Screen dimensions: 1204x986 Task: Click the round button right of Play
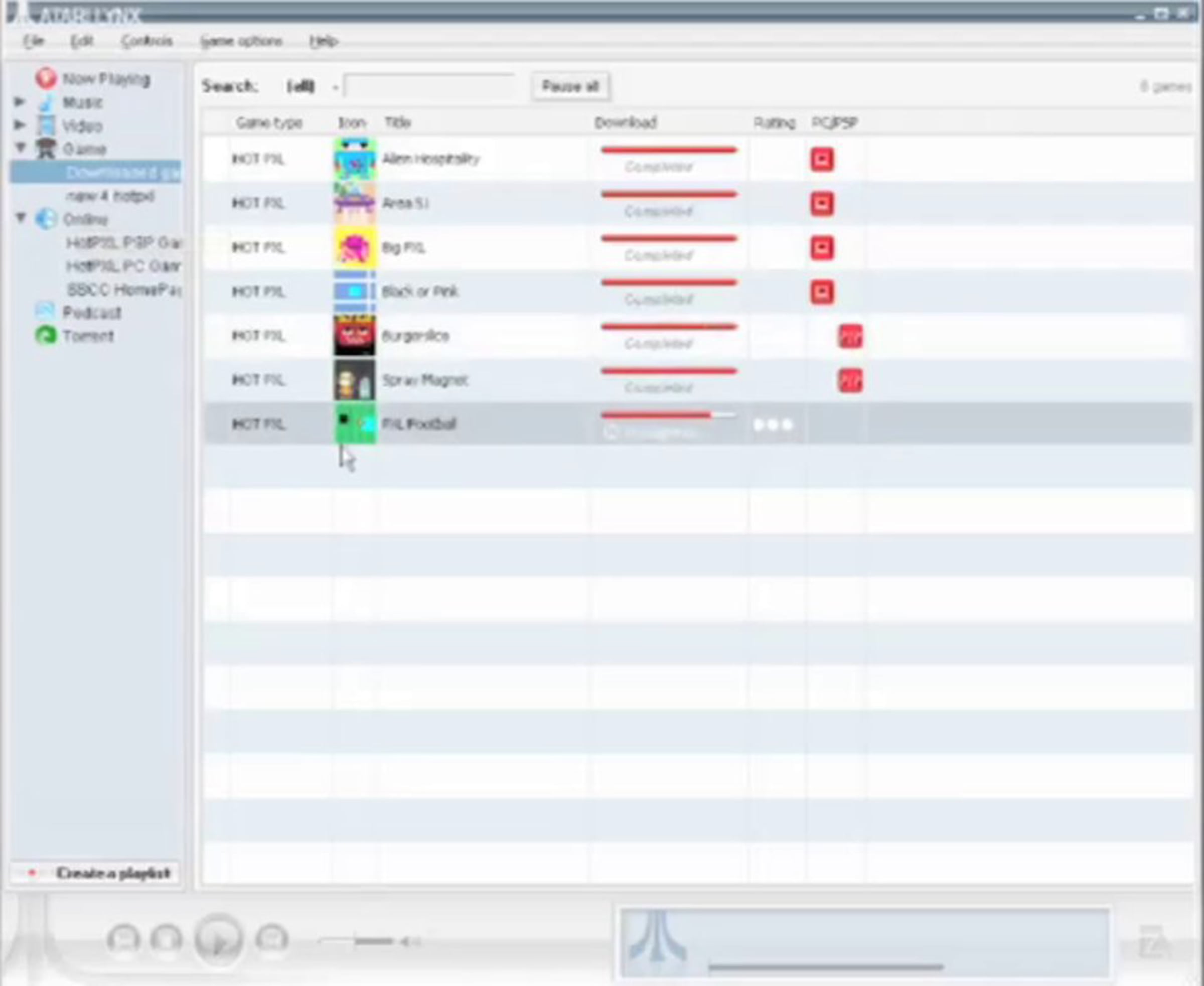[272, 938]
